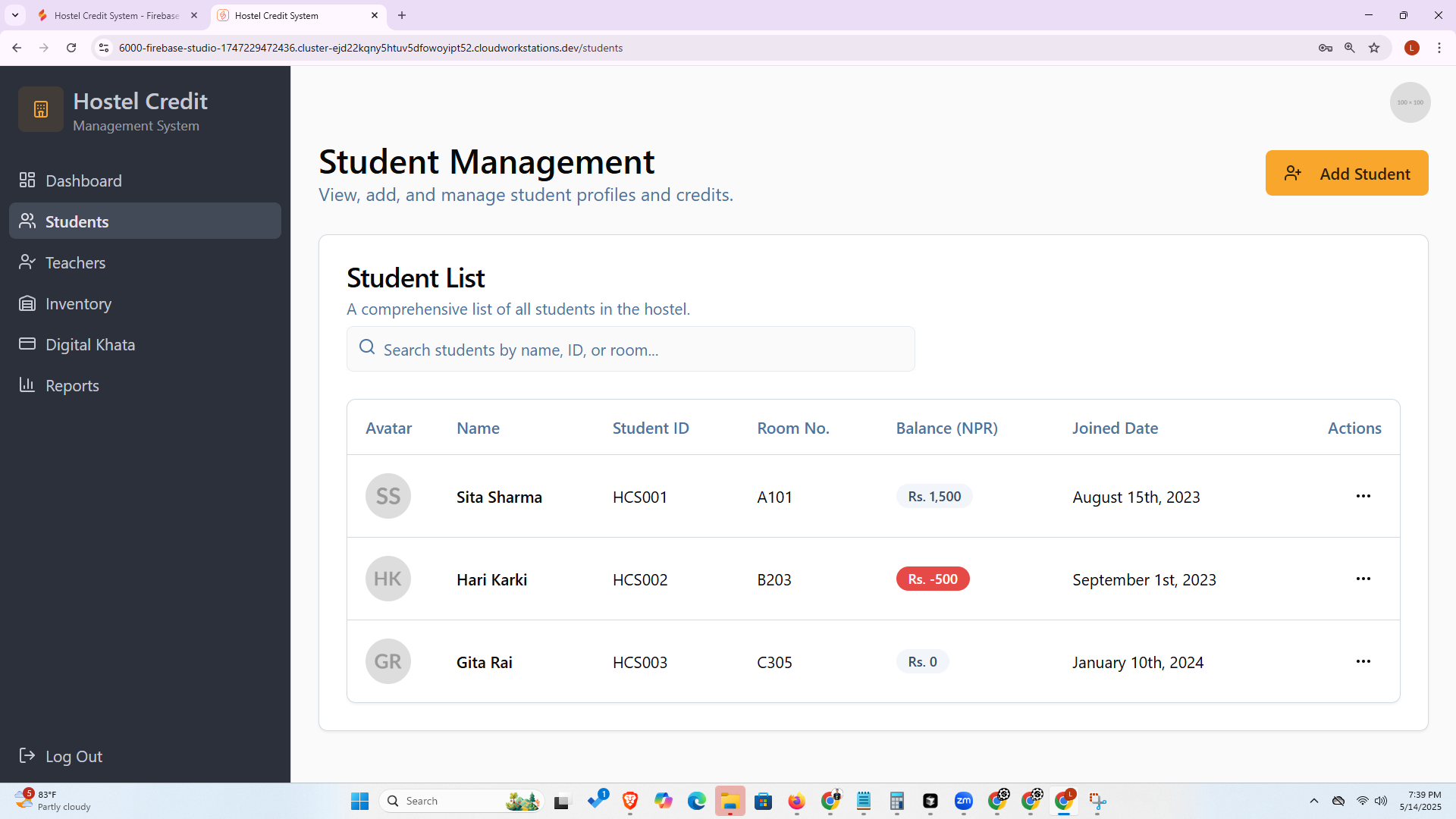Click the person-plus icon on Add Student

point(1293,173)
